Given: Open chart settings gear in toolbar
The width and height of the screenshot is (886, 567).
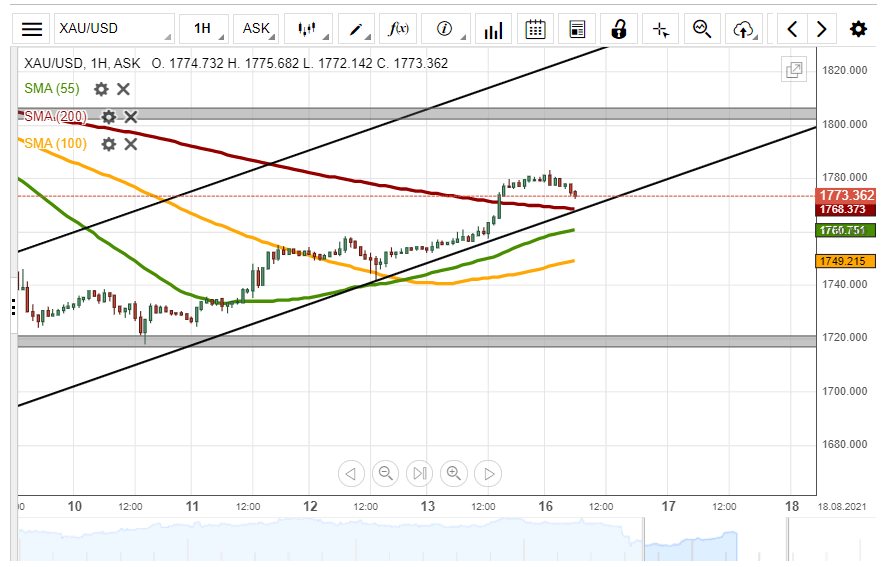Looking at the screenshot, I should click(858, 29).
